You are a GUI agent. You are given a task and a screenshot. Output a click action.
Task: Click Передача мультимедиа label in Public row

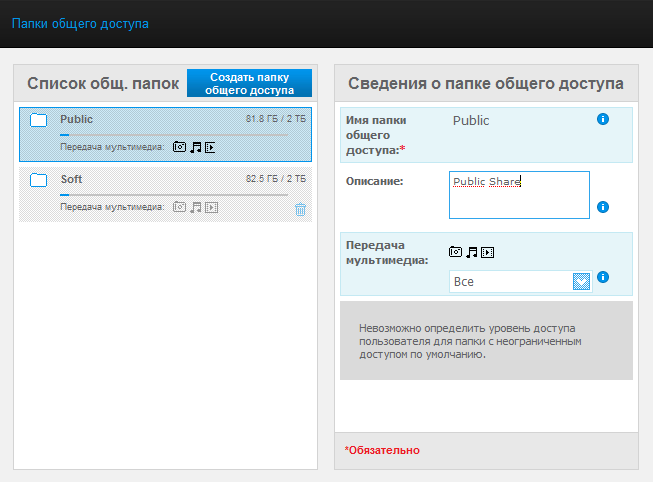pos(112,147)
